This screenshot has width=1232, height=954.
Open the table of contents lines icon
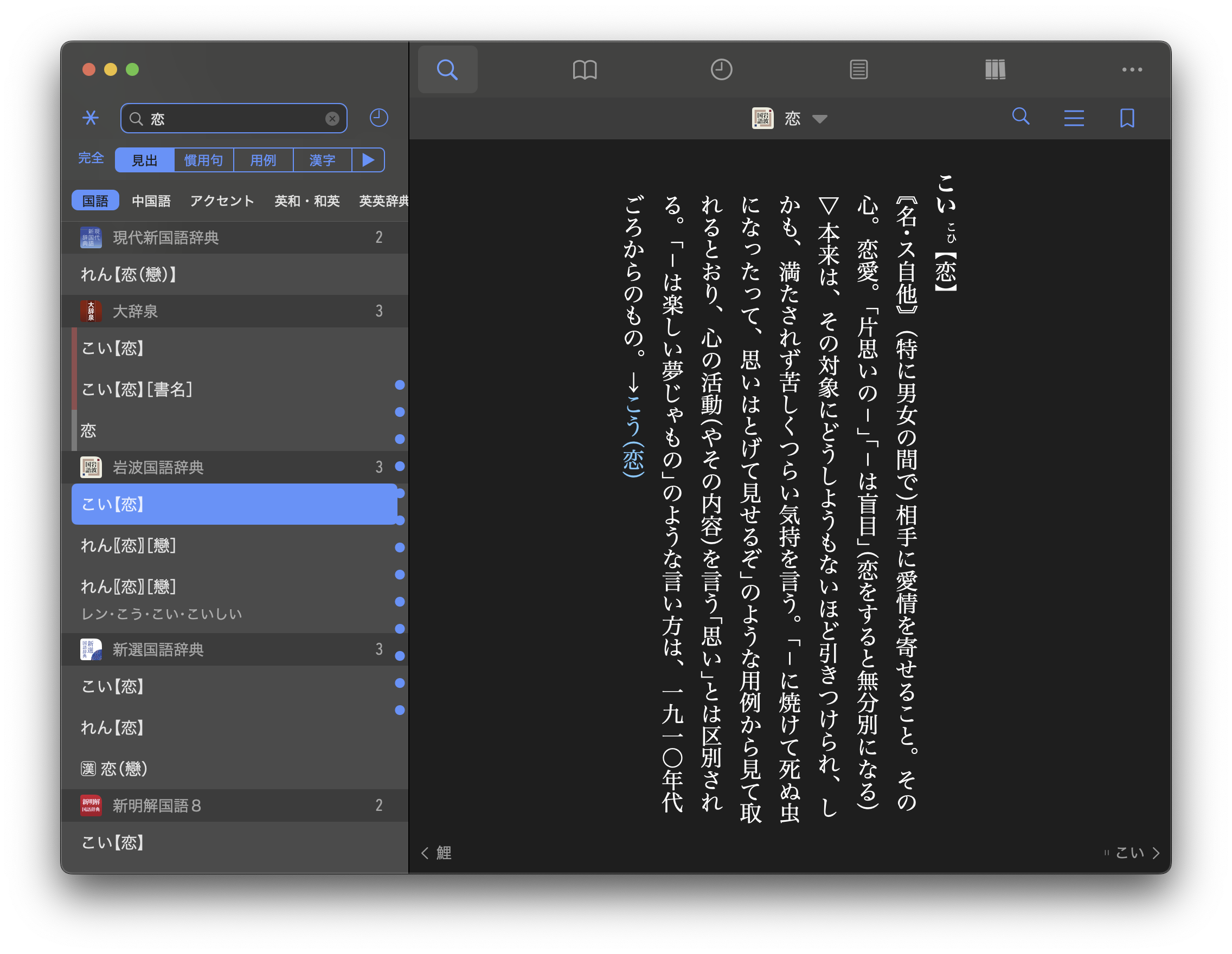(x=1074, y=118)
